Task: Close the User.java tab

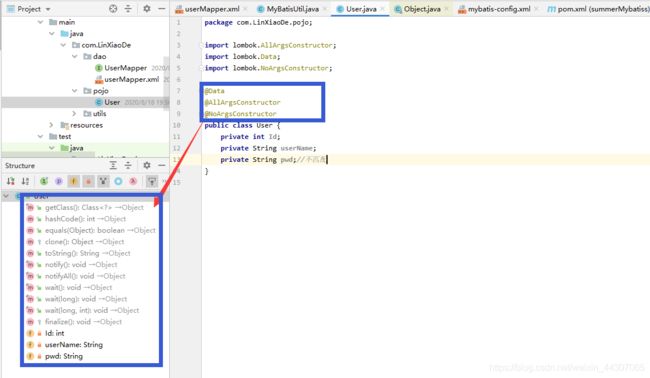Action: [x=382, y=9]
